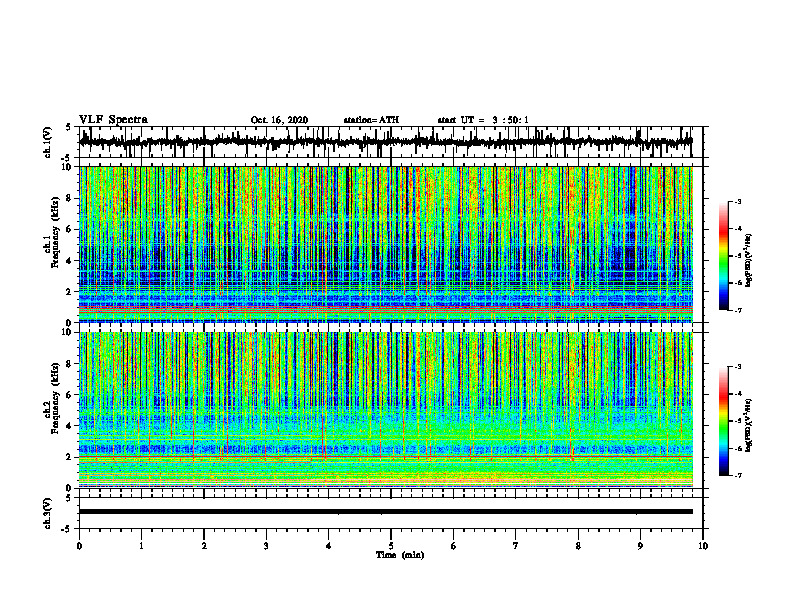Click the "2" kHz tick on ch.1 spectrogram
This screenshot has width=792, height=612.
(70, 292)
